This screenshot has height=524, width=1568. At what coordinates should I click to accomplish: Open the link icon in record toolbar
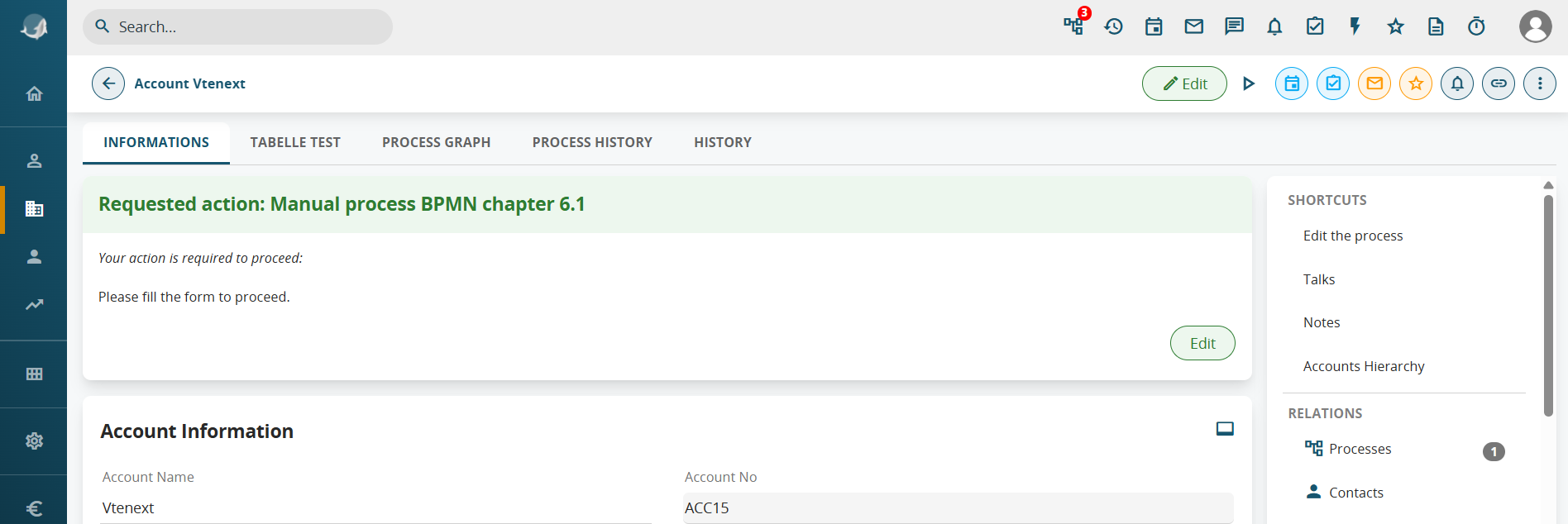[x=1499, y=83]
